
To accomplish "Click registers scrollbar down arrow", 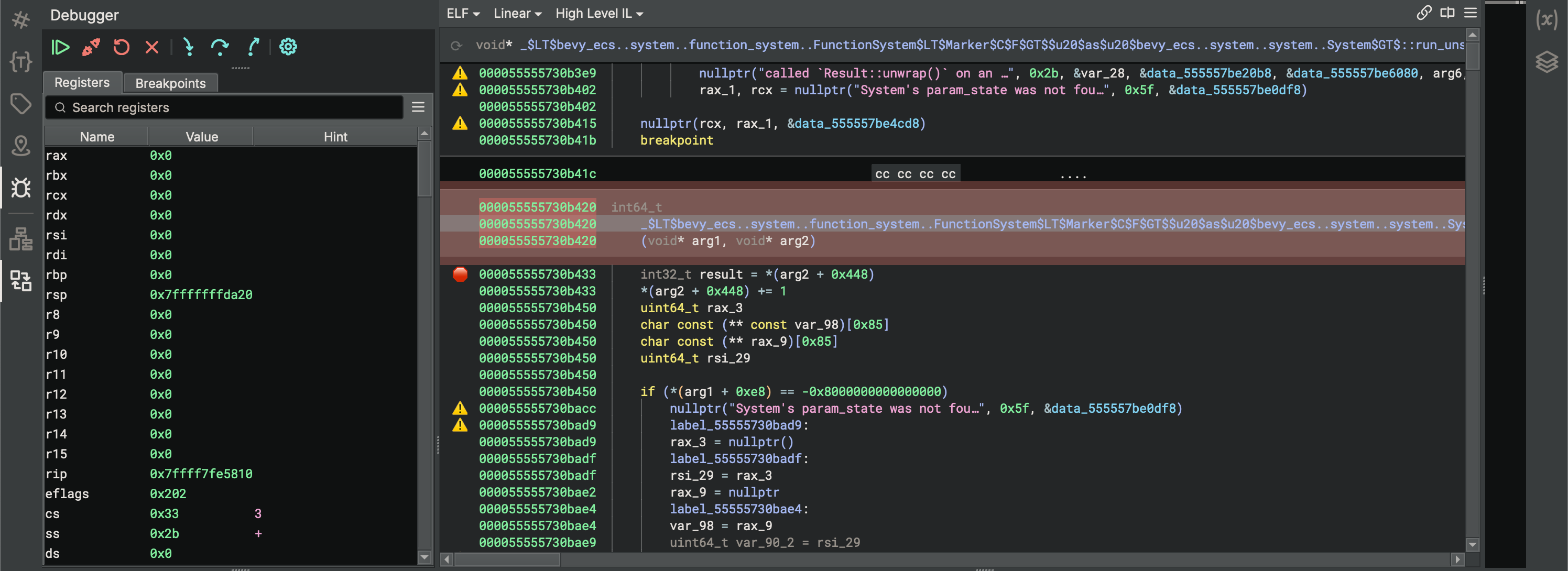I will [x=424, y=557].
